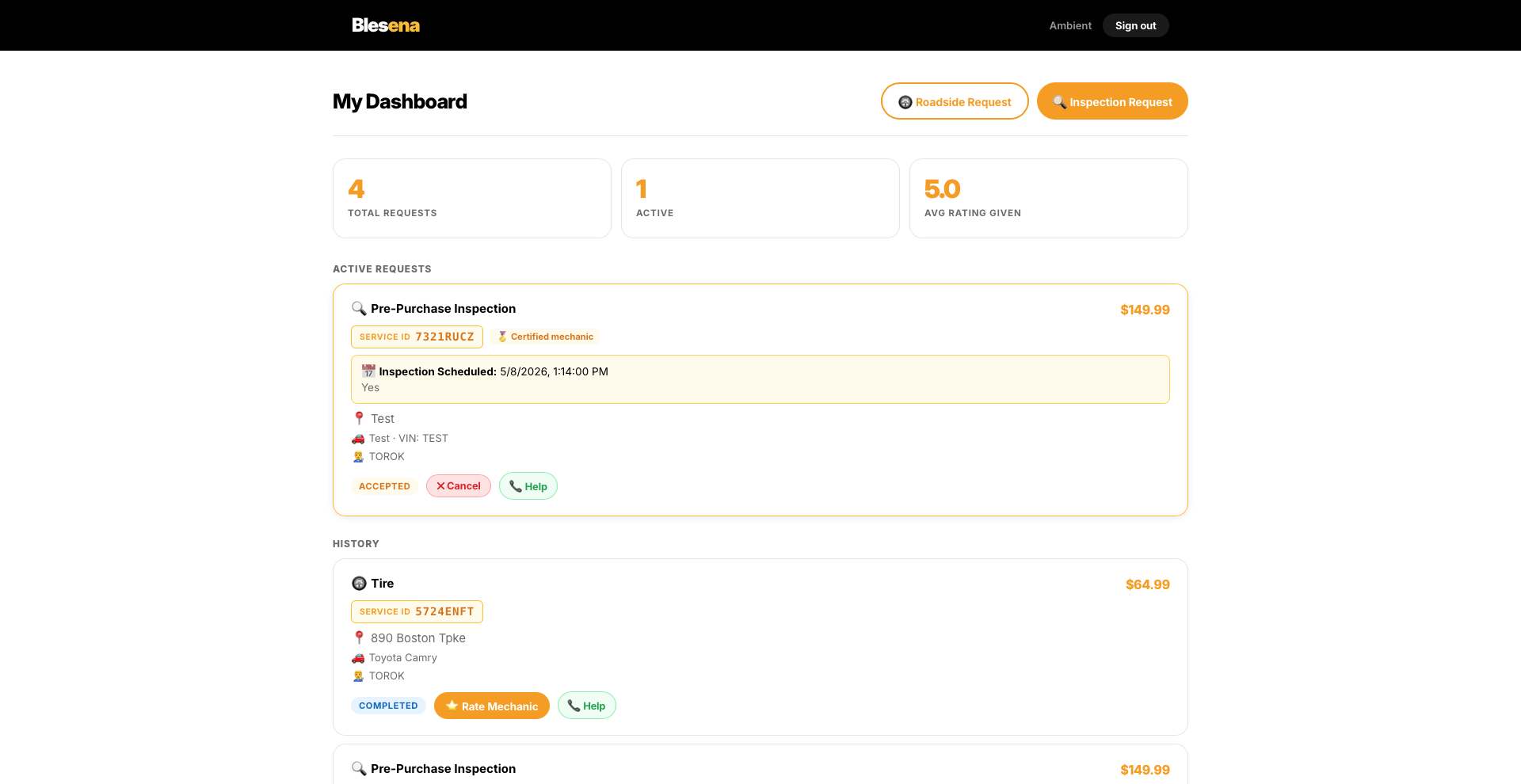
Task: Click the phone icon in the active request's Help button
Action: pyautogui.click(x=515, y=486)
